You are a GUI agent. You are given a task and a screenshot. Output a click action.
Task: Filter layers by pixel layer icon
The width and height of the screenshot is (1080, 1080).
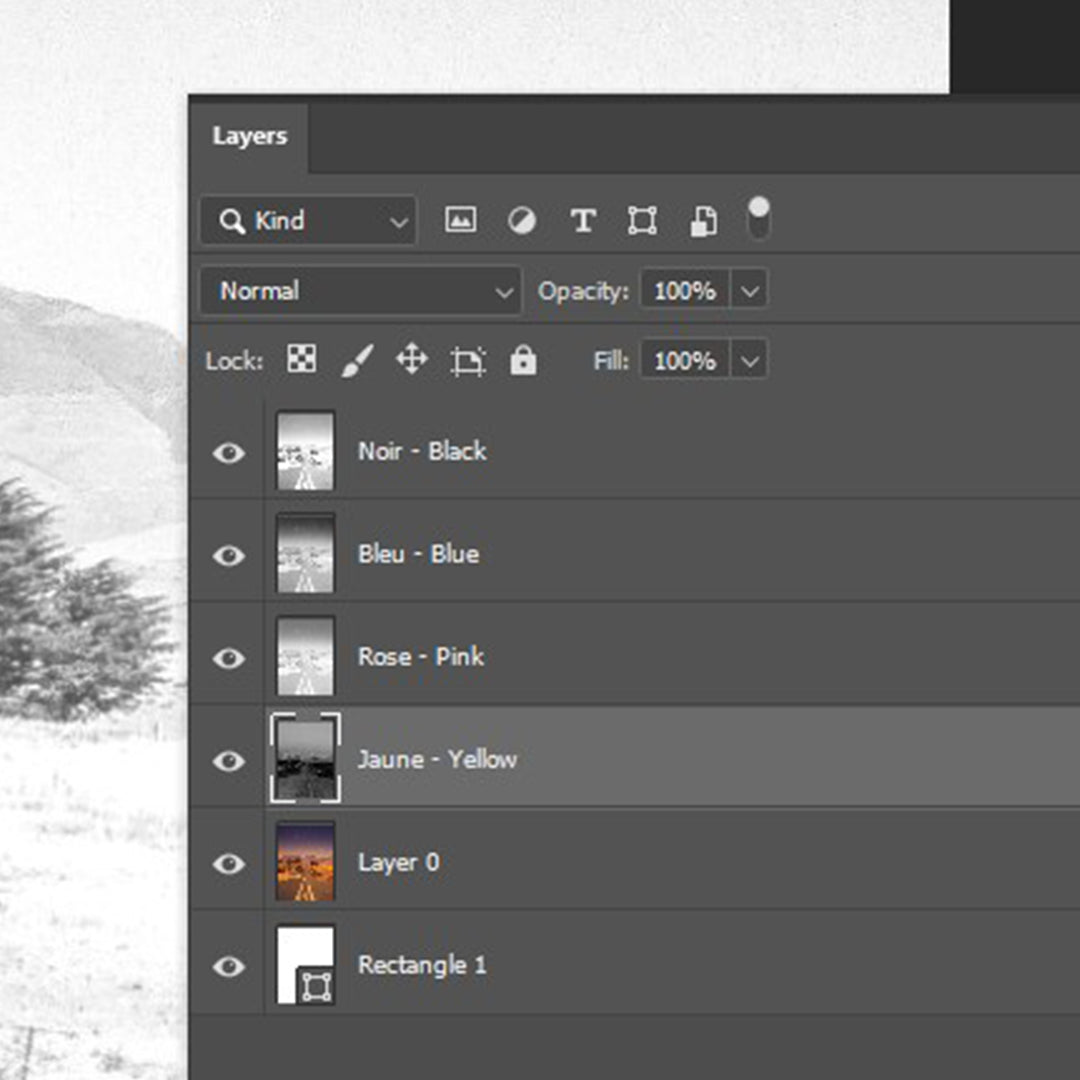click(460, 221)
